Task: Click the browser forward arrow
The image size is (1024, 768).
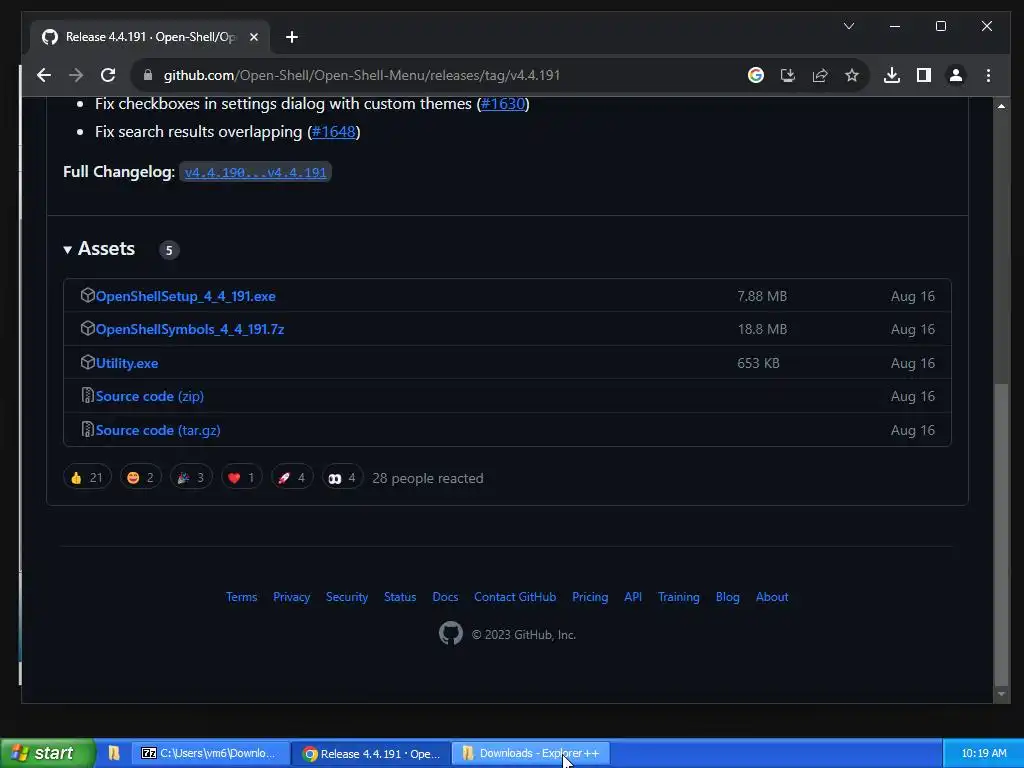Action: pyautogui.click(x=76, y=75)
